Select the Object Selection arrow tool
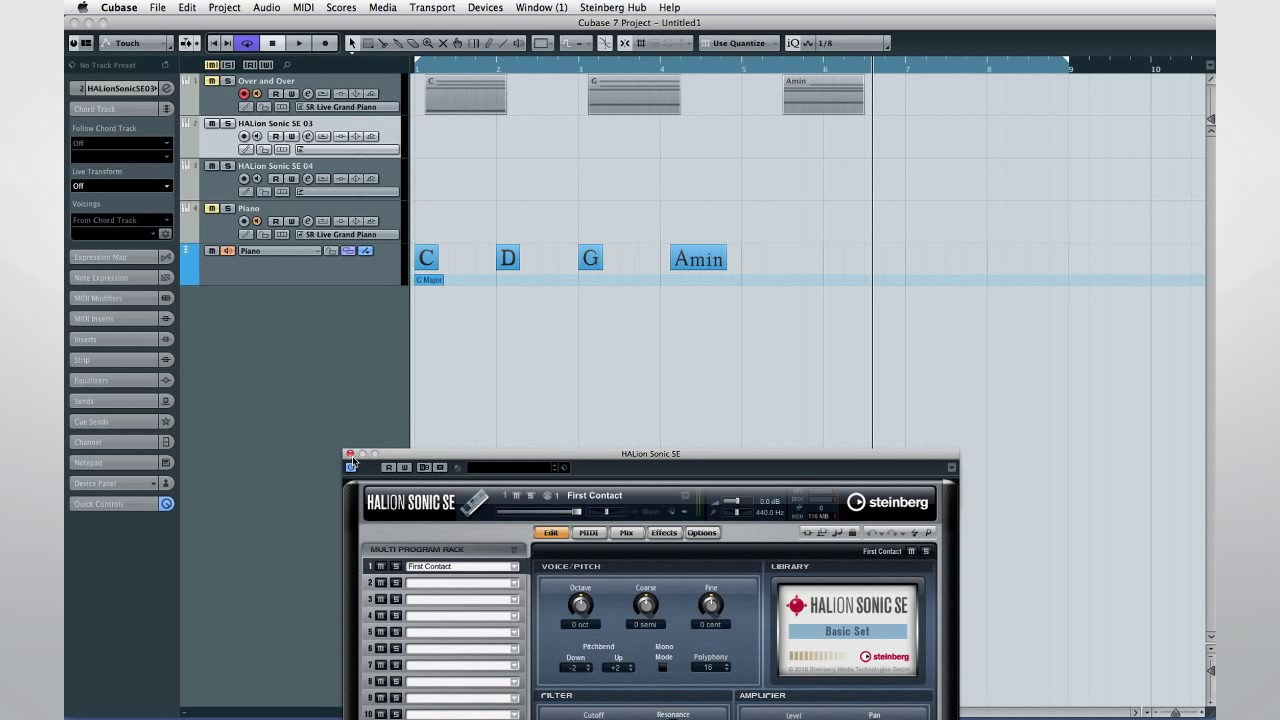This screenshot has width=1280, height=720. click(x=352, y=43)
